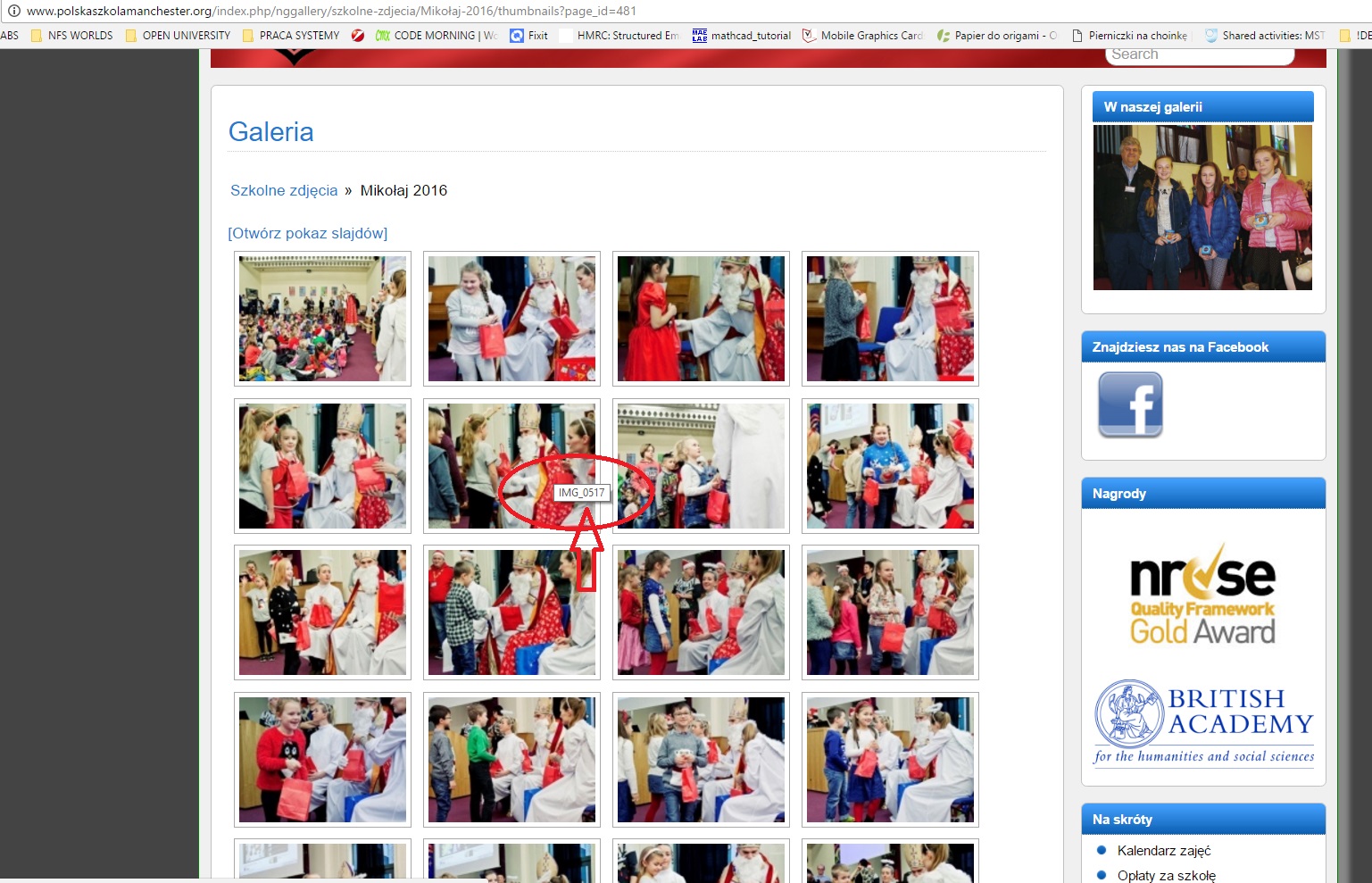Open thumbnail of girl in red dress
The height and width of the screenshot is (883, 1372).
click(x=701, y=319)
